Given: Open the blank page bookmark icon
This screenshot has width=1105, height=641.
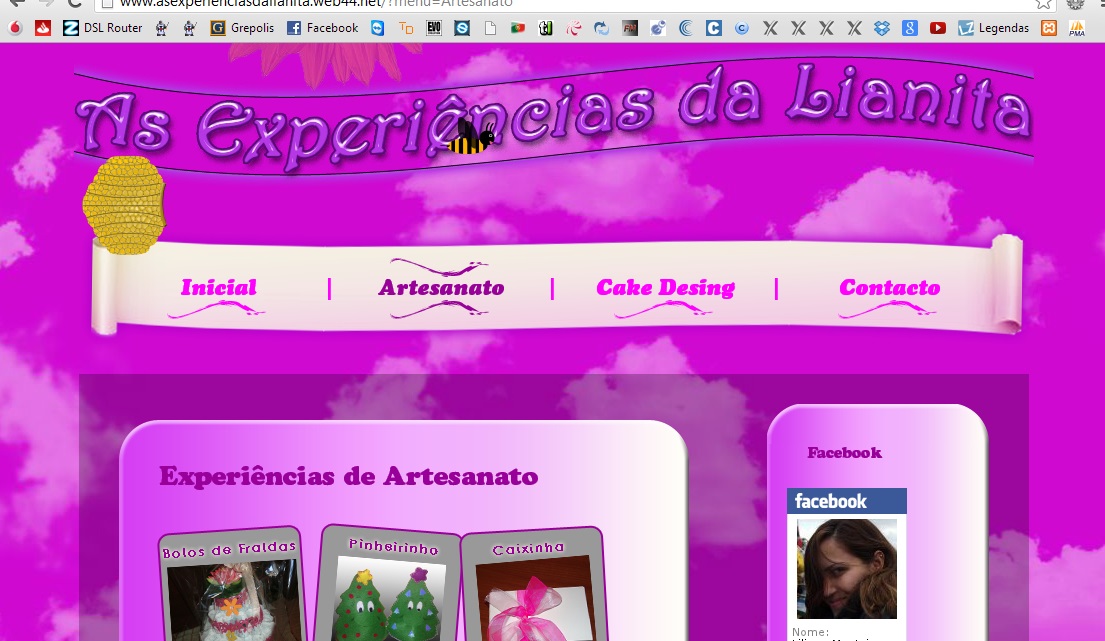Looking at the screenshot, I should click(x=490, y=28).
